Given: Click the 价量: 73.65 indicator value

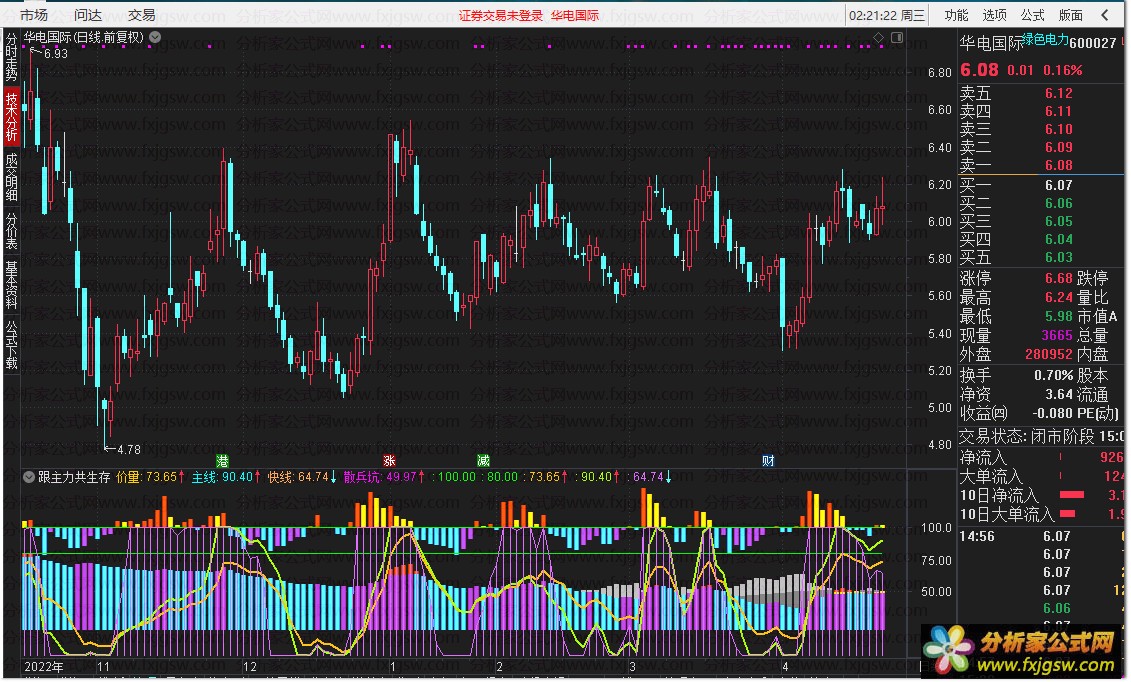Looking at the screenshot, I should (150, 477).
